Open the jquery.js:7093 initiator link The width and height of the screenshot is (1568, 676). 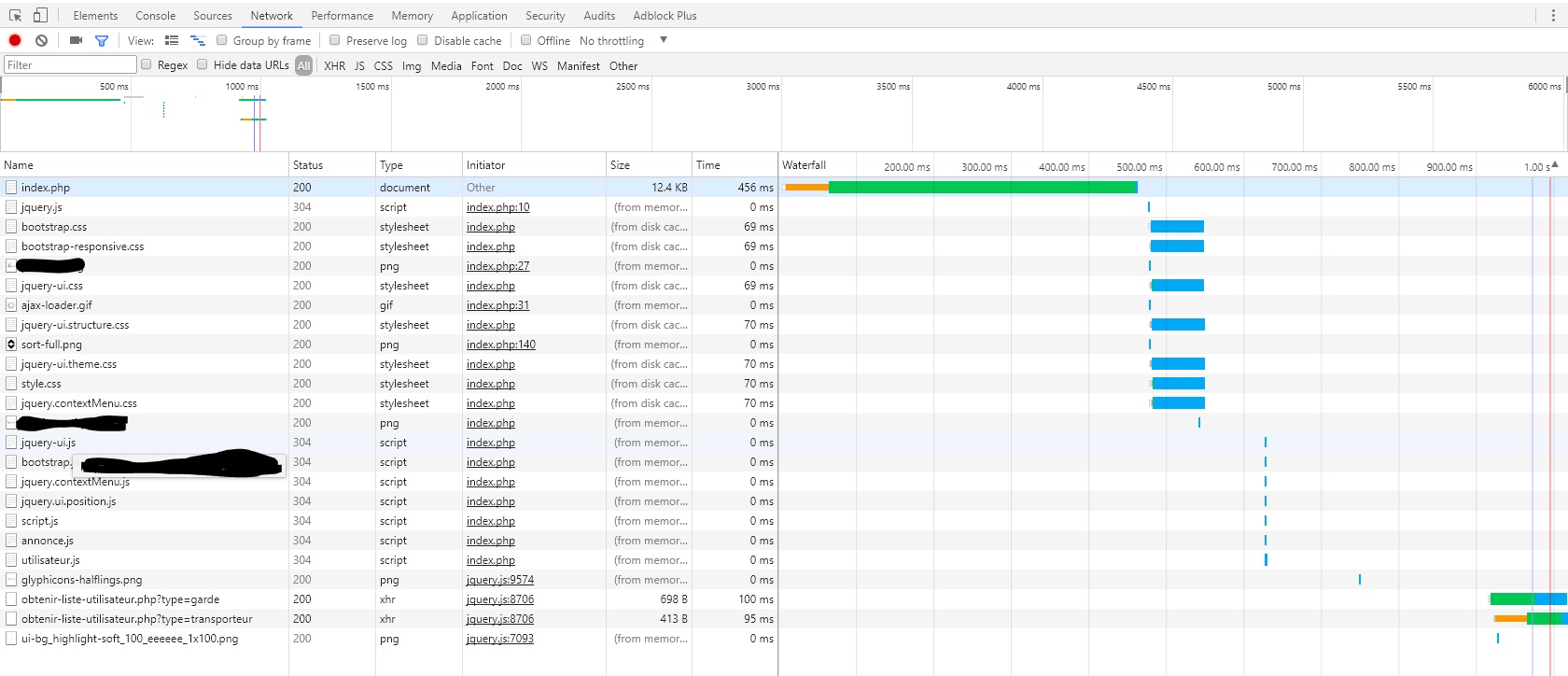coord(500,639)
